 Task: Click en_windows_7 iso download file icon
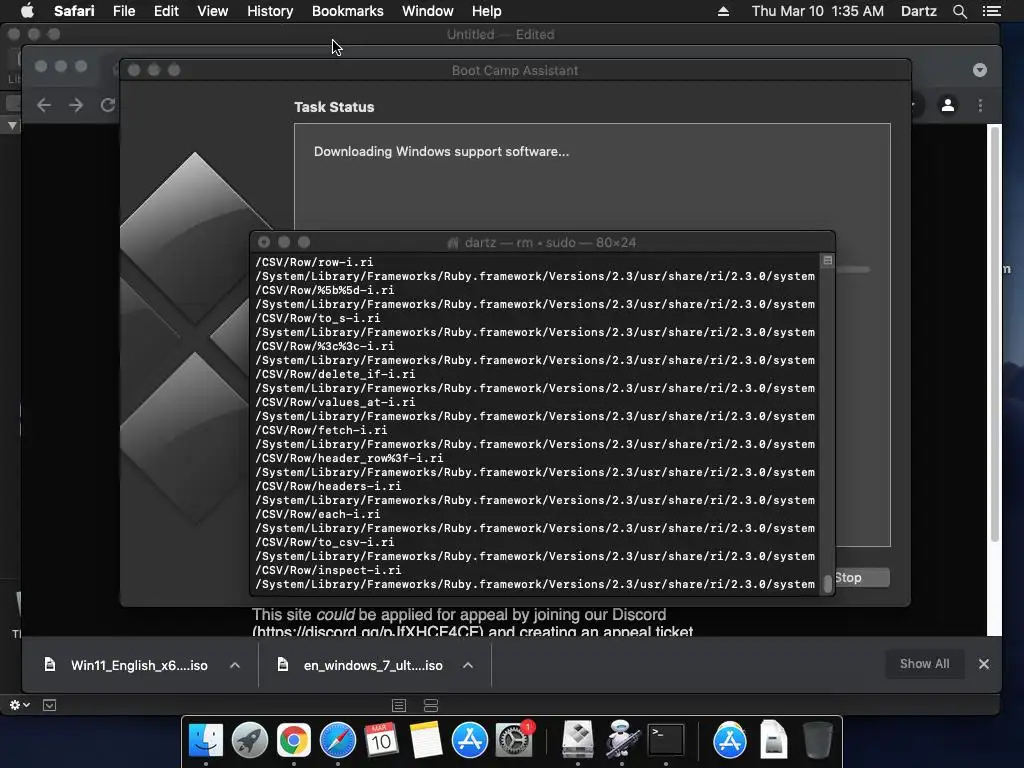(283, 665)
